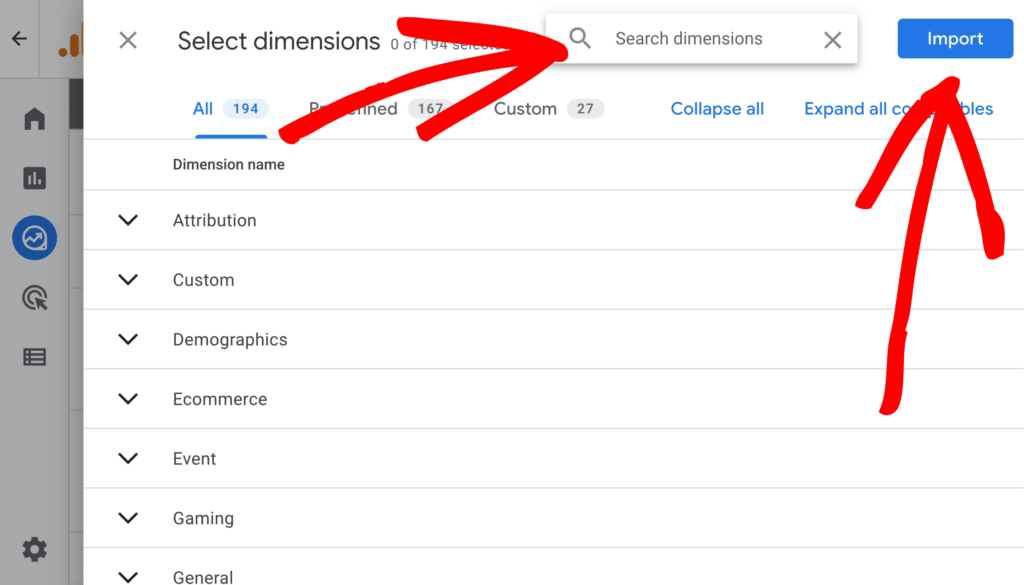Expand the Demographics dimension group
Screen dimensions: 1024x585
pyautogui.click(x=128, y=339)
